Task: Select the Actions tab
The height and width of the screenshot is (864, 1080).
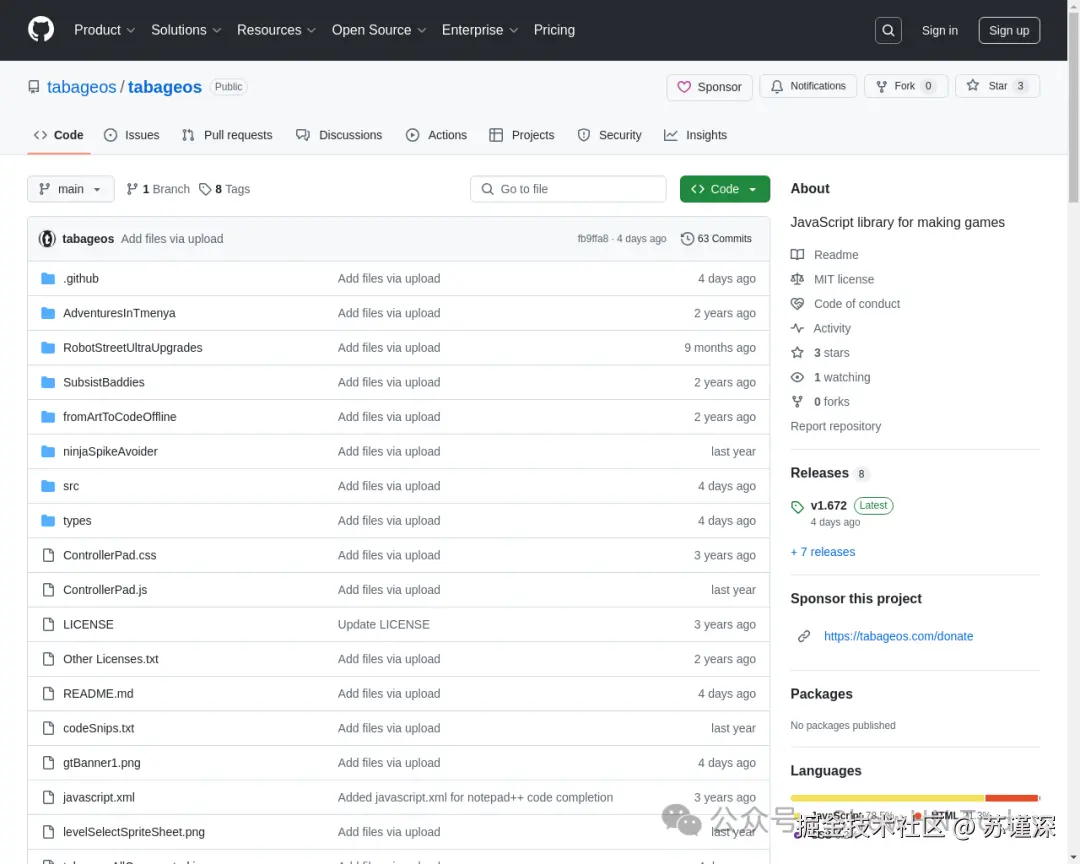Action: [436, 135]
